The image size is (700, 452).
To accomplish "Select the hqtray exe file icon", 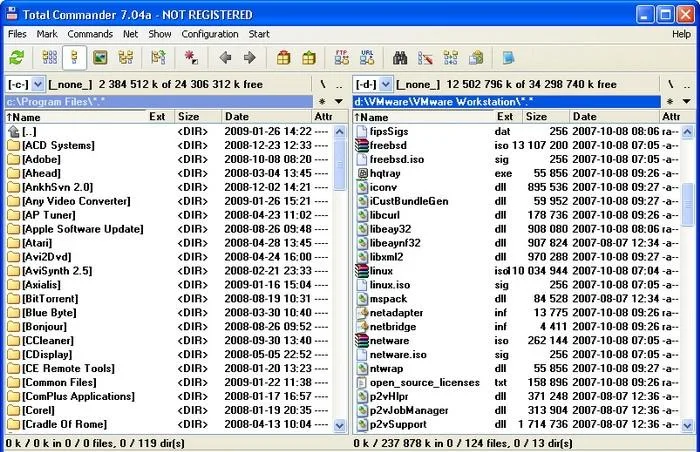I will click(362, 173).
